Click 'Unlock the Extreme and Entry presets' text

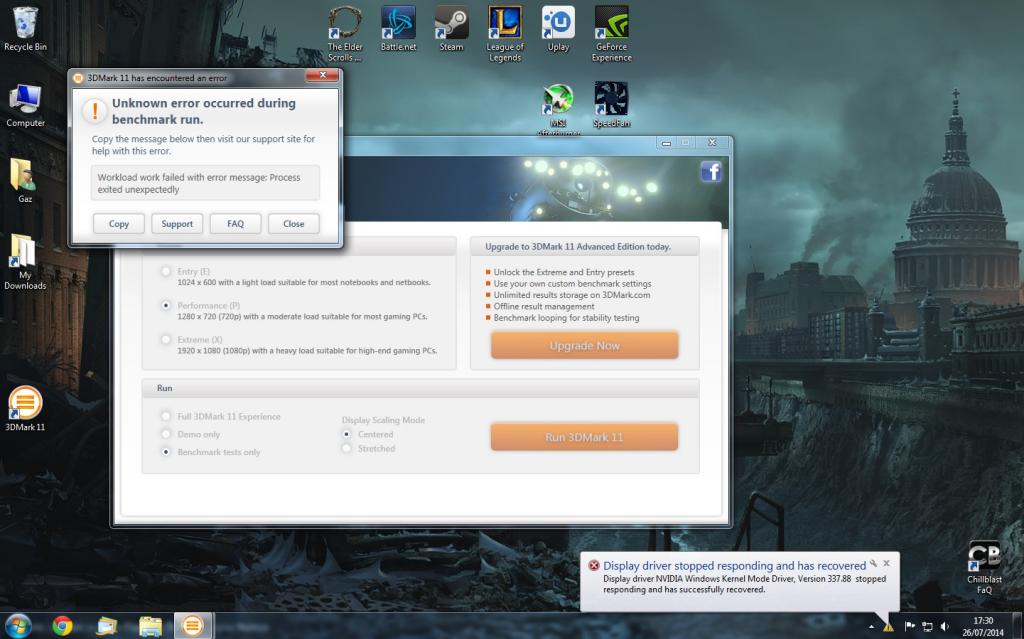pos(564,272)
